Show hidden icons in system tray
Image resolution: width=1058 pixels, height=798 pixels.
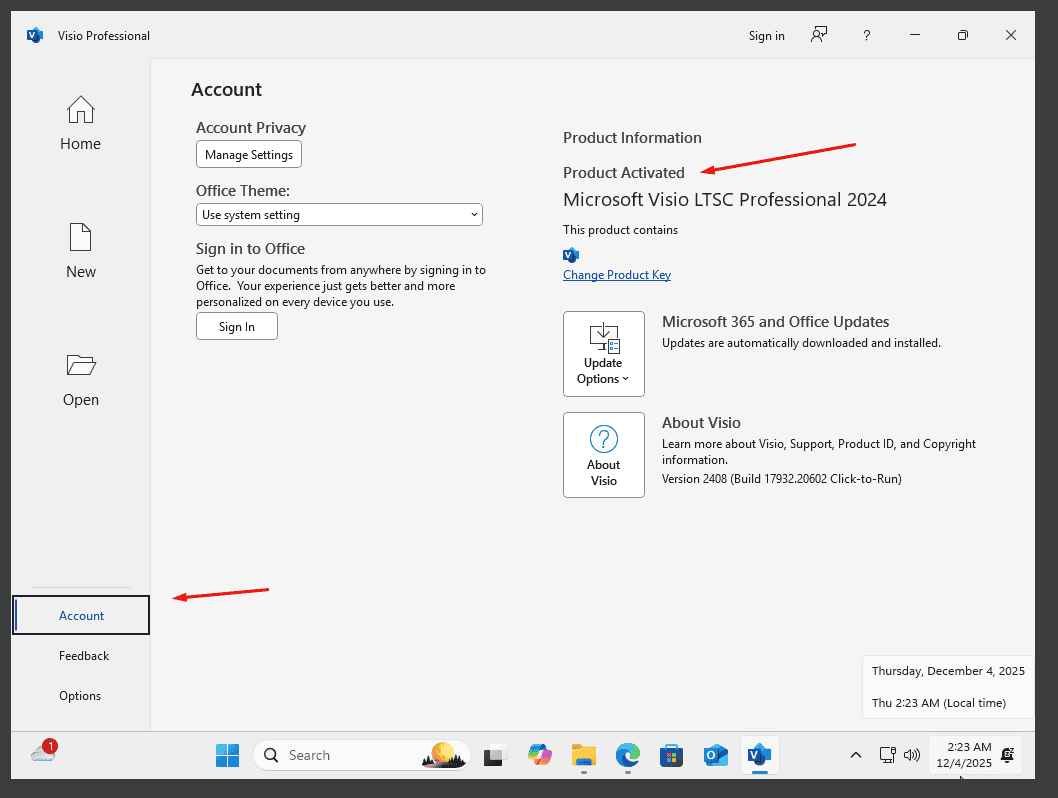855,755
